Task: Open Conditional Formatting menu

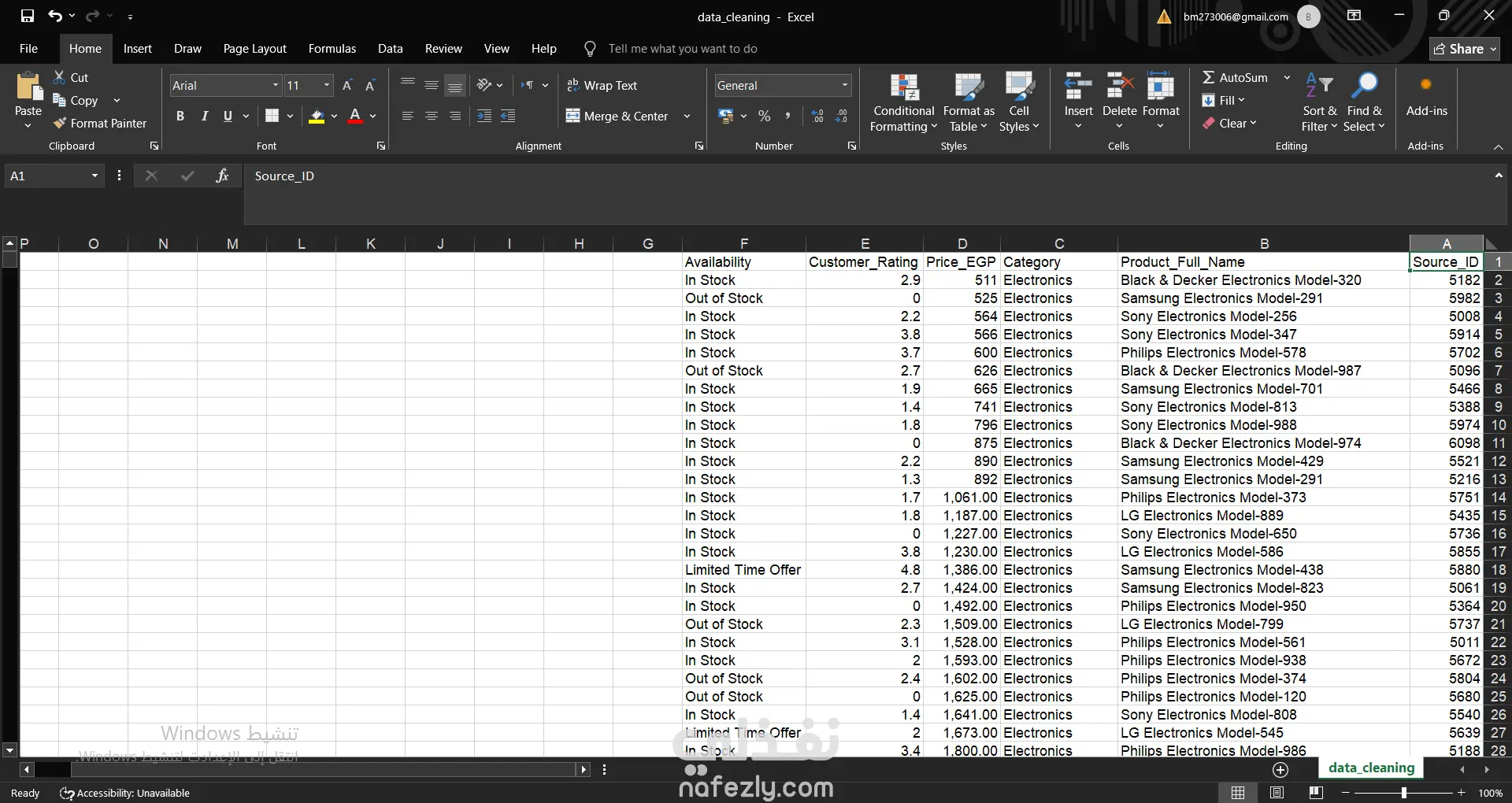Action: click(x=904, y=102)
